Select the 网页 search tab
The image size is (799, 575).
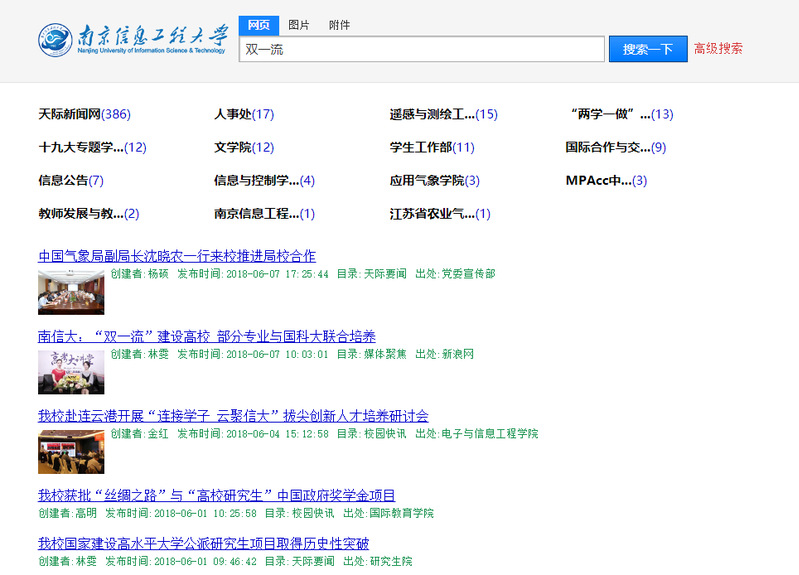(259, 25)
